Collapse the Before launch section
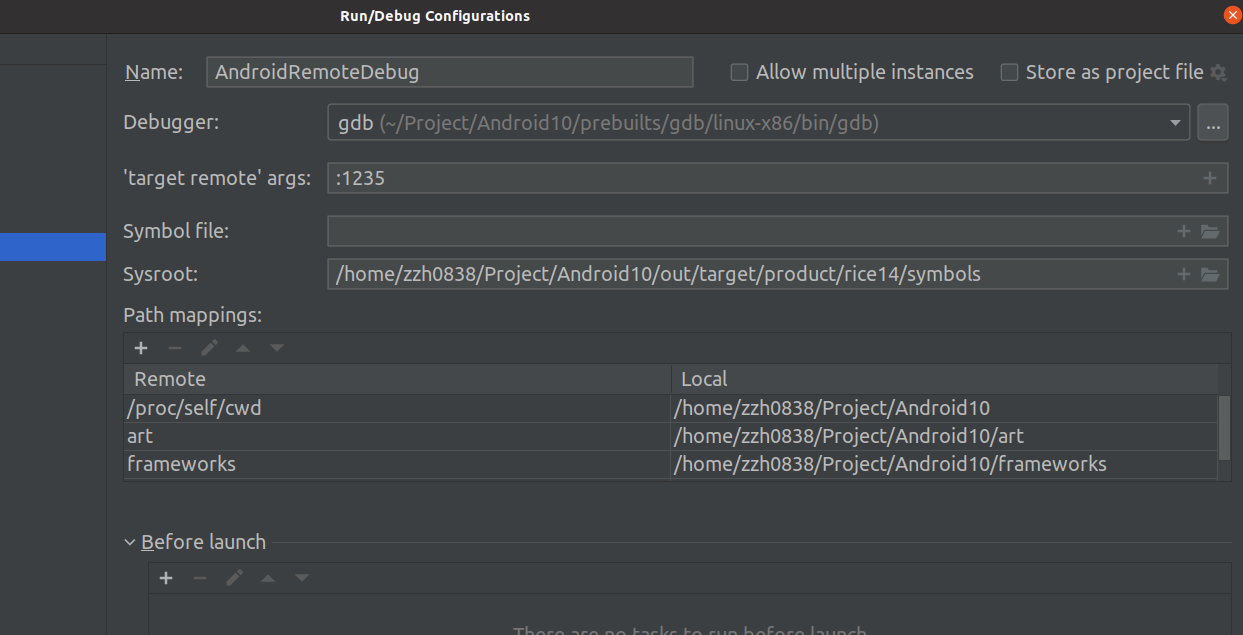The image size is (1243, 635). point(130,542)
